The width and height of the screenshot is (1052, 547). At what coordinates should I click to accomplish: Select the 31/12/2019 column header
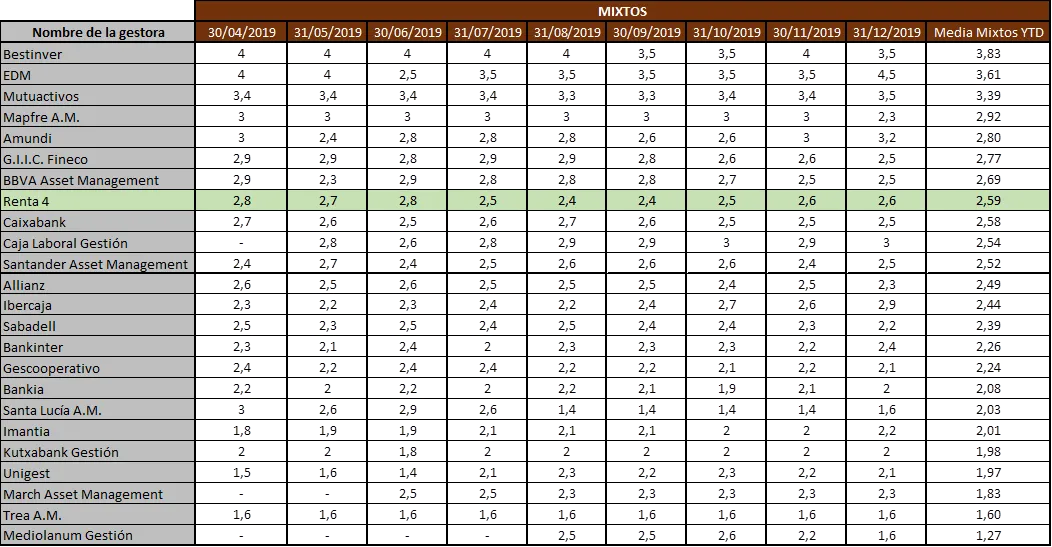[x=886, y=32]
